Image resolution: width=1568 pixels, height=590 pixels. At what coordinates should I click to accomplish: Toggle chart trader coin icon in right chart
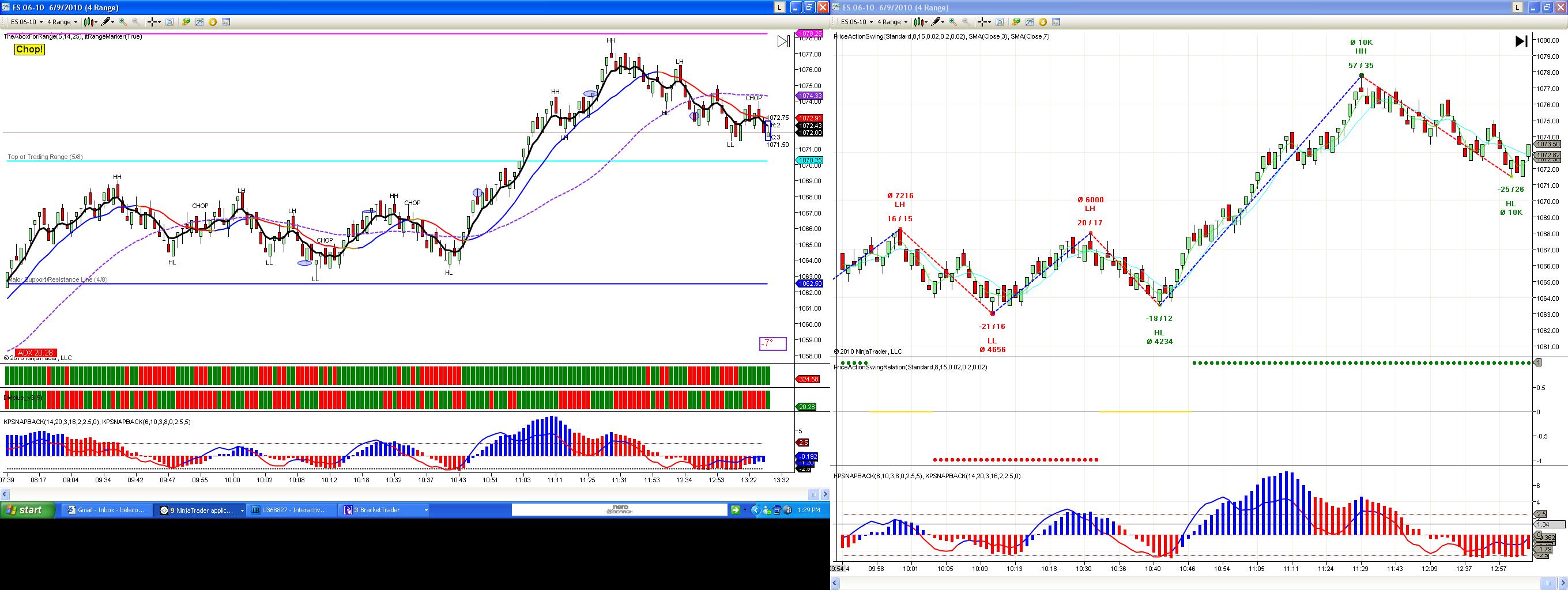(1043, 22)
